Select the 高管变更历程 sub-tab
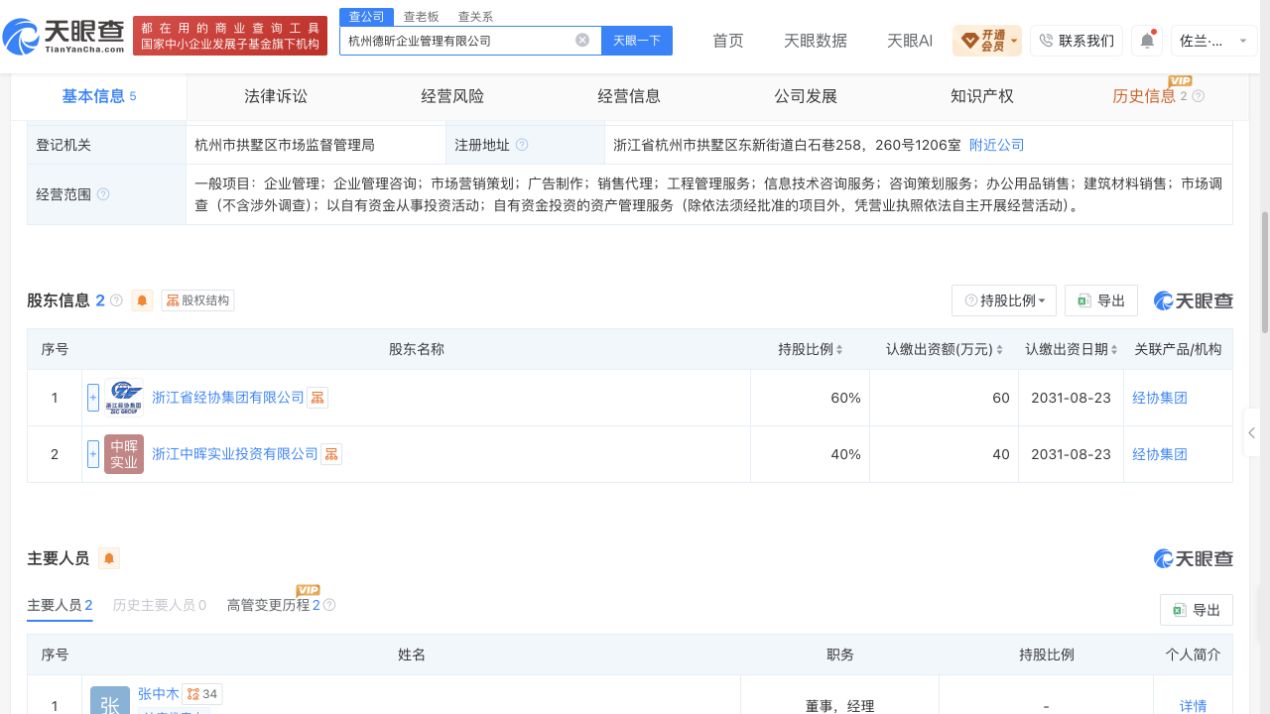Image resolution: width=1270 pixels, height=714 pixels. (x=273, y=606)
